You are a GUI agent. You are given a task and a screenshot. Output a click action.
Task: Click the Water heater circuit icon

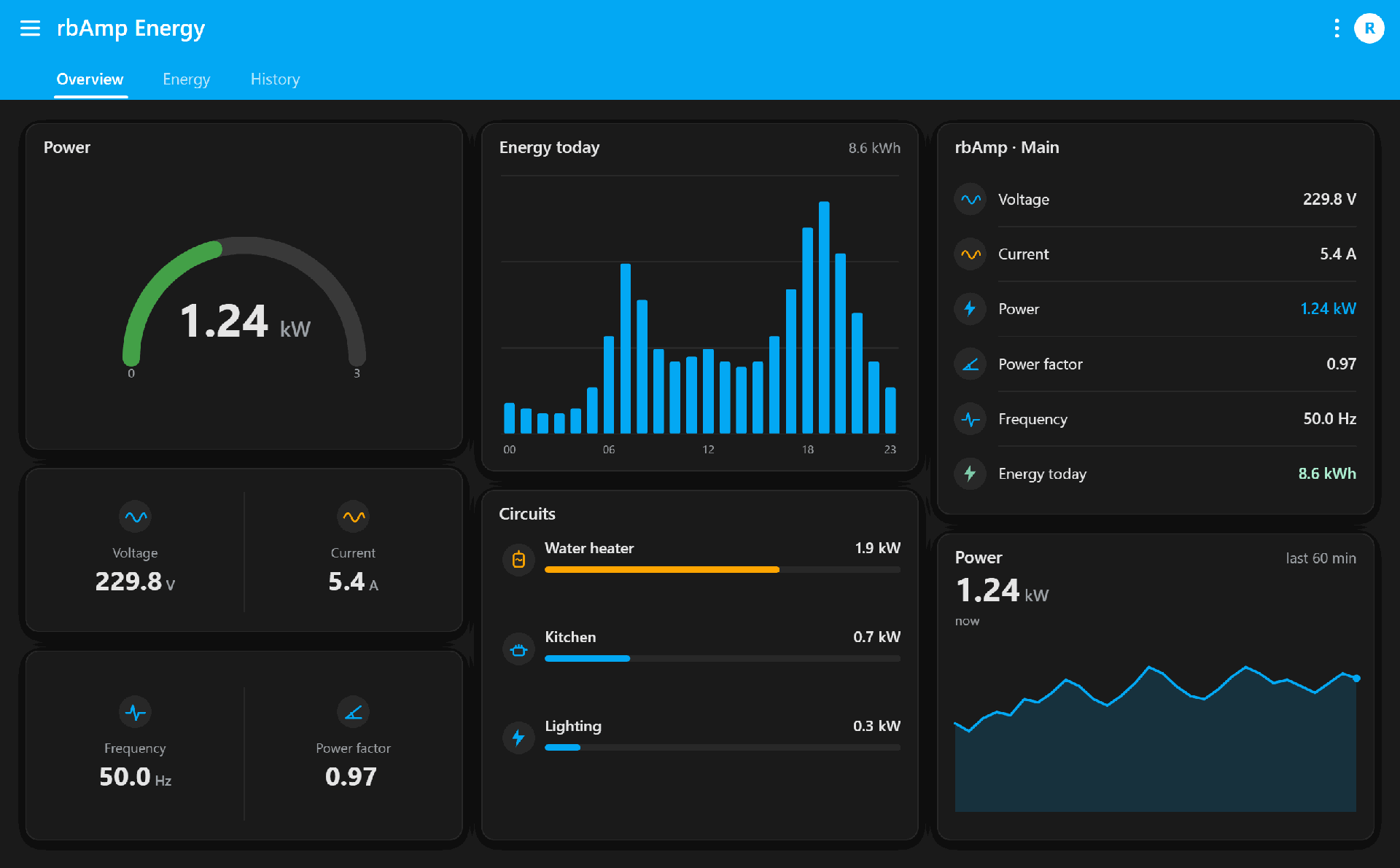click(x=519, y=560)
